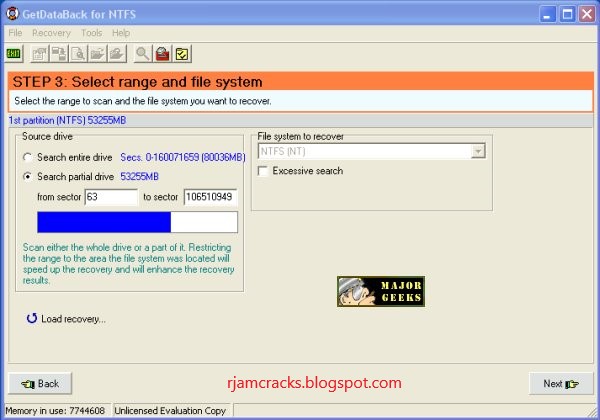Click the to sector input field

click(x=210, y=197)
